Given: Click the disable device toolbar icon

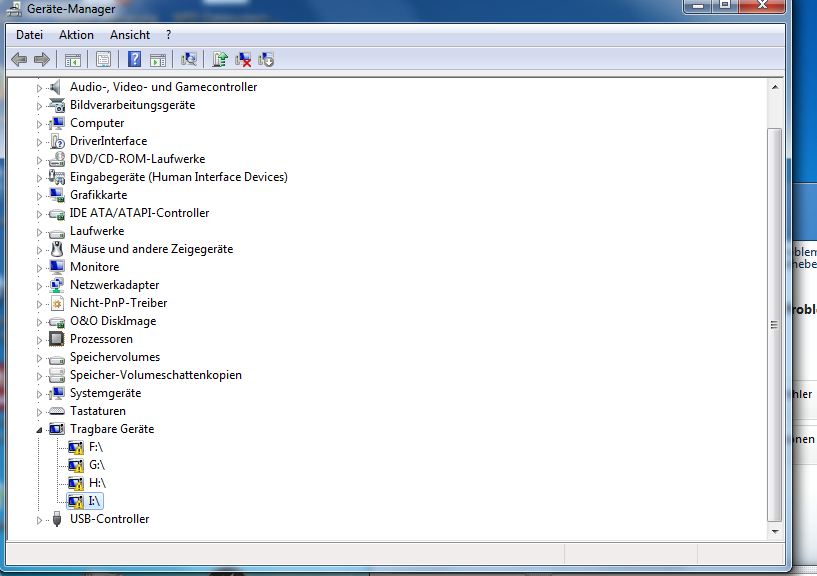Looking at the screenshot, I should (266, 59).
